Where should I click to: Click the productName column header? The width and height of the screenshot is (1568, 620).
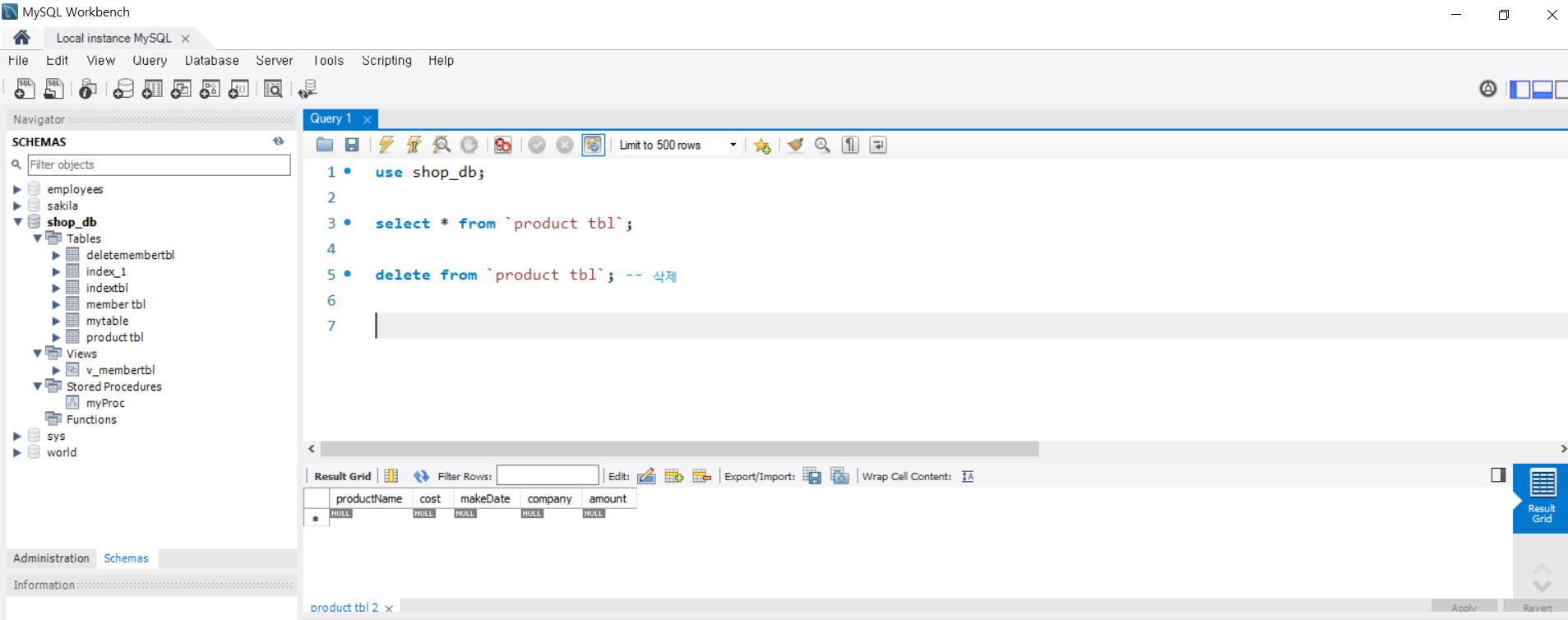[x=369, y=498]
